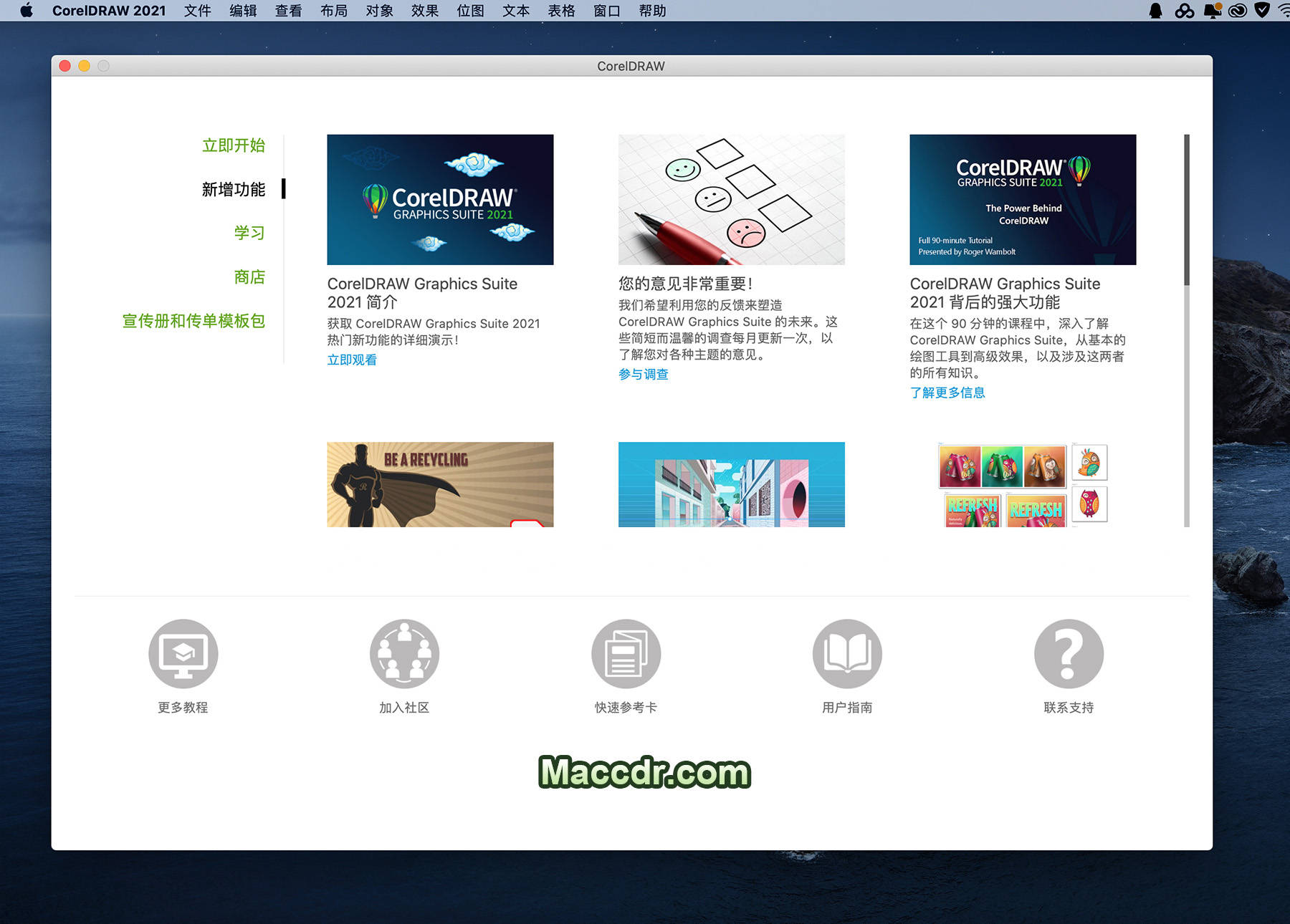Open the Be A Recycling superhero thumbnail

(440, 484)
